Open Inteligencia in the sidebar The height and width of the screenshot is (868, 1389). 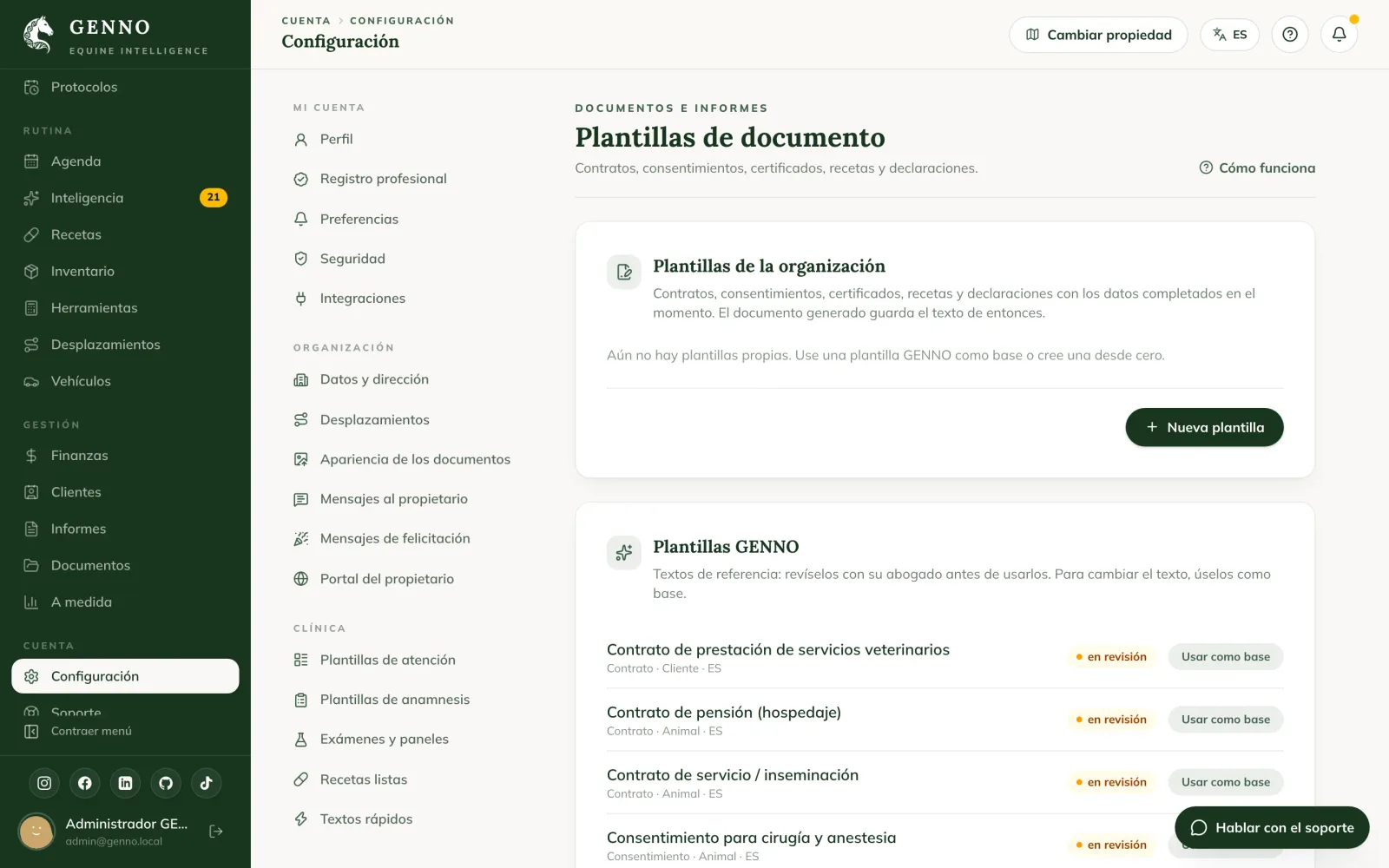click(x=125, y=198)
